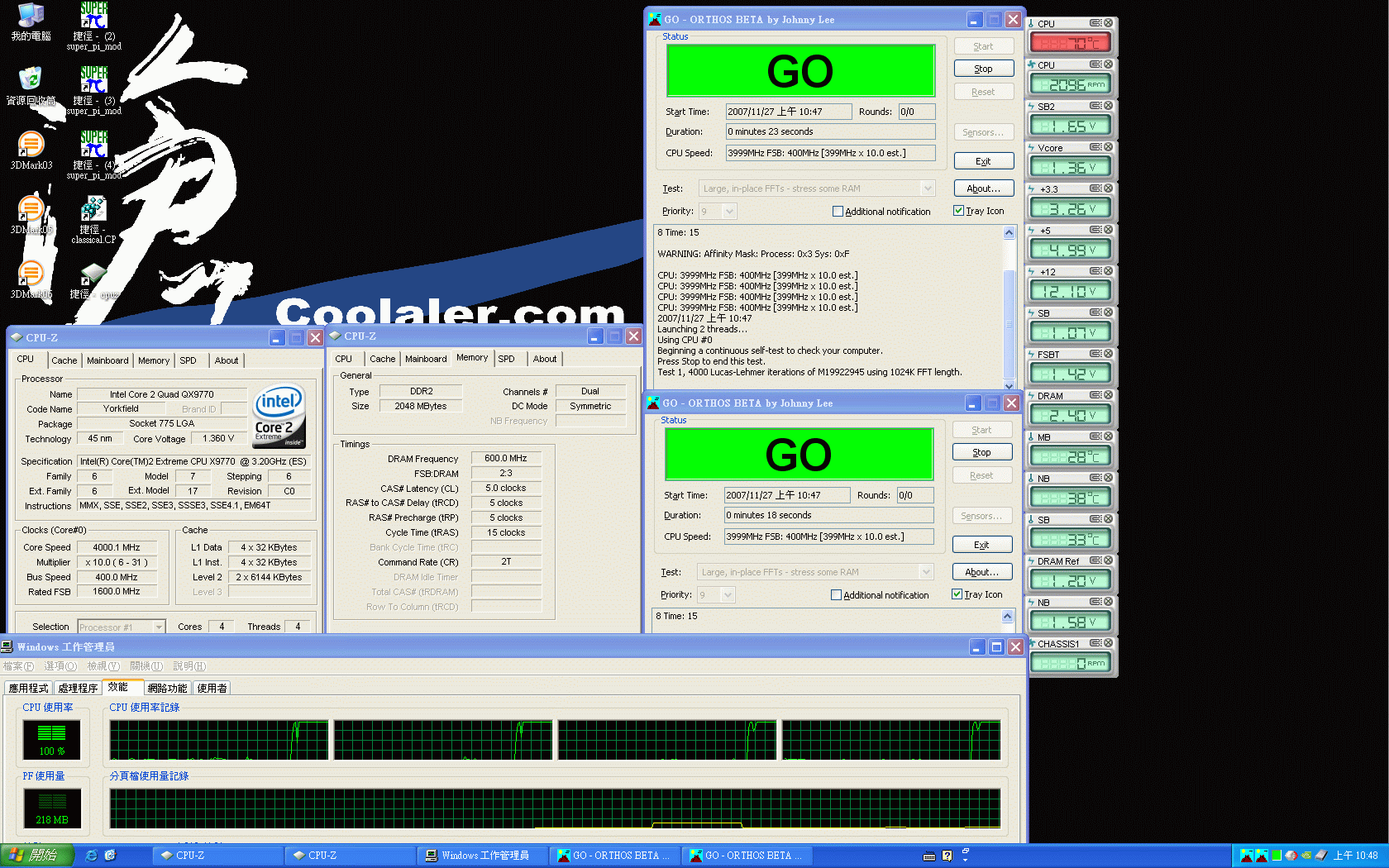Screen dimensions: 1389x868
Task: Click the language bar keyboard icon
Action: pos(929,856)
